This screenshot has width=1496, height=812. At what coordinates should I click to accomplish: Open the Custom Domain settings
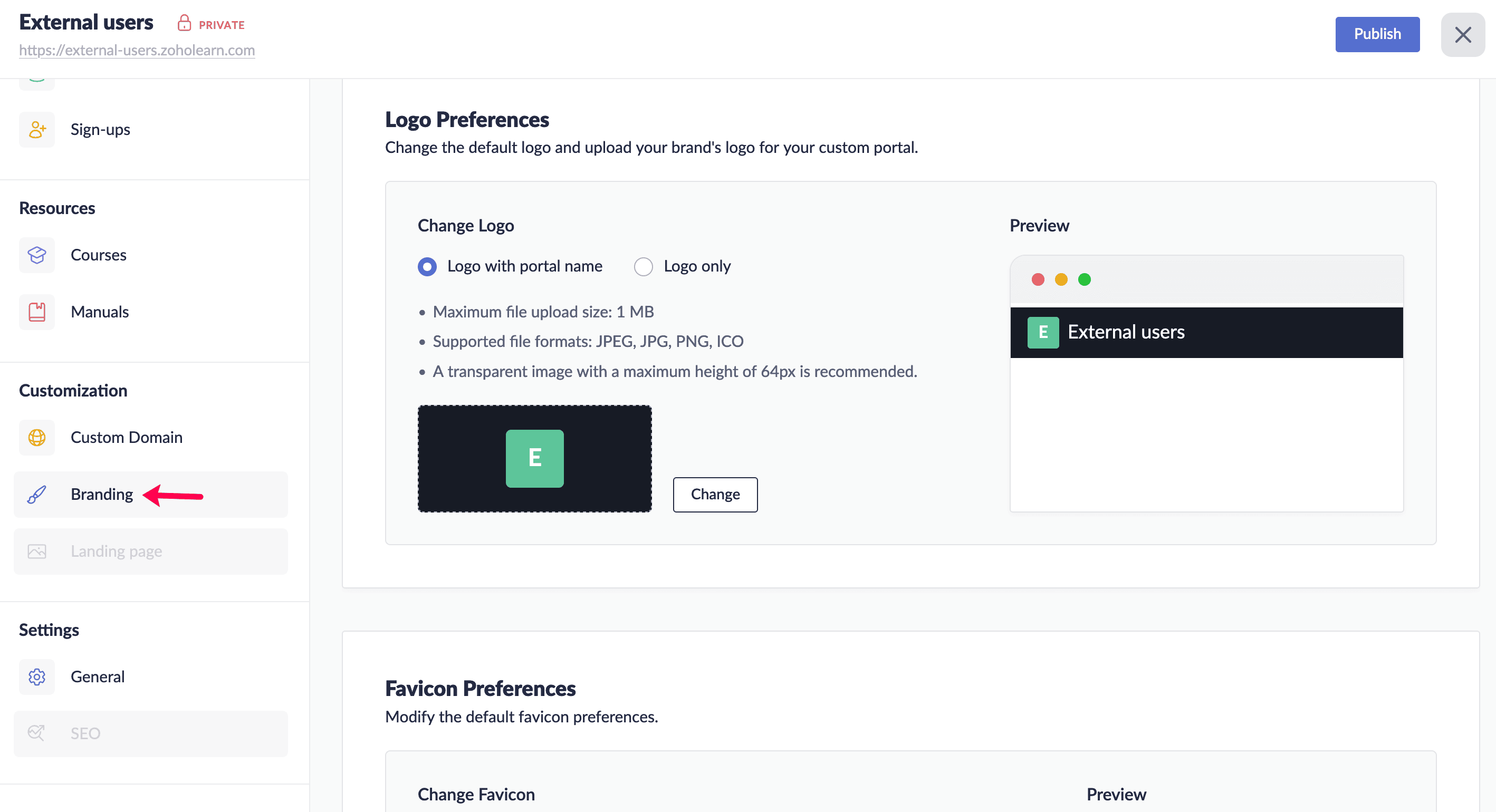[127, 437]
